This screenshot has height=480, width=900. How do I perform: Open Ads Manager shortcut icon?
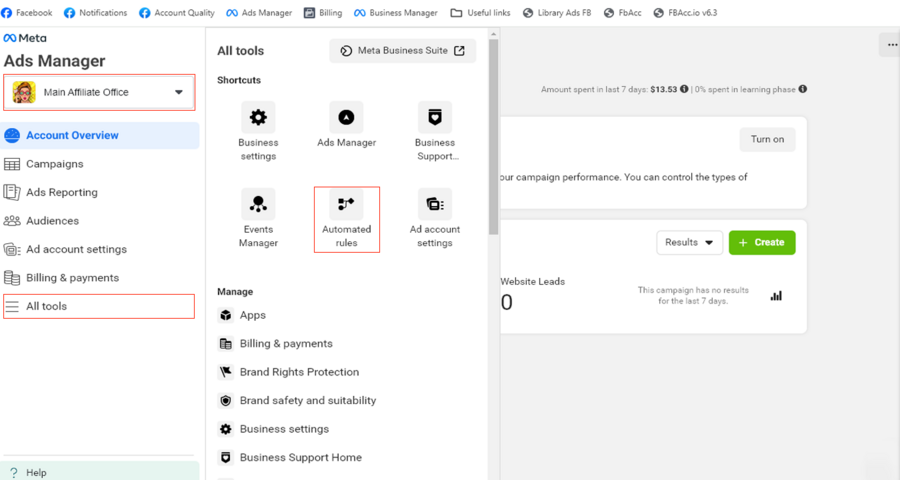[346, 118]
